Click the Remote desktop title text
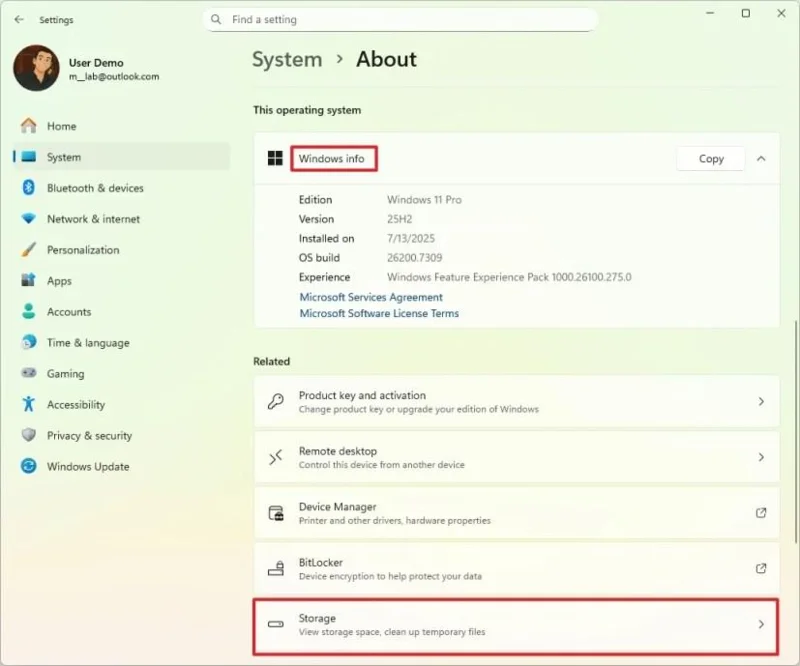Screen dimensions: 800x666 [x=338, y=451]
